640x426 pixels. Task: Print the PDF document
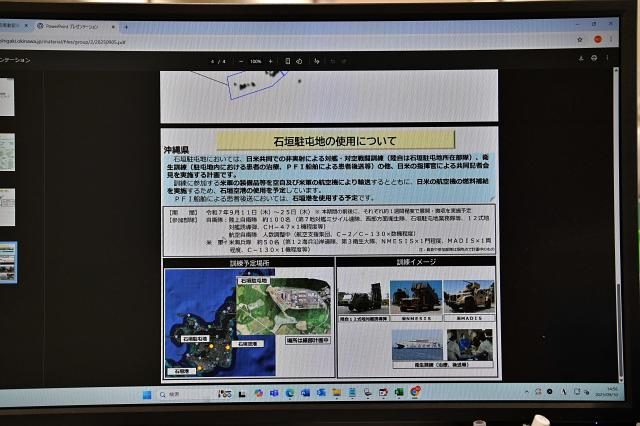[593, 59]
